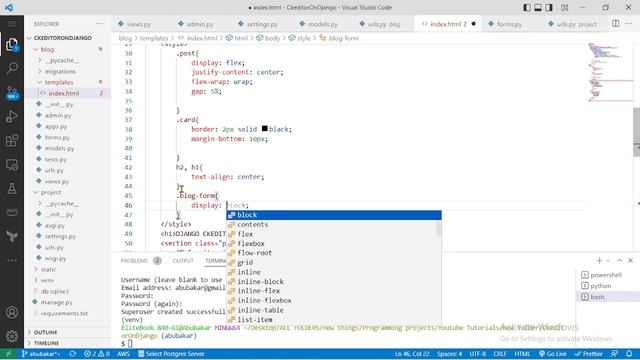Image resolution: width=640 pixels, height=360 pixels.
Task: Open the Search view in activity bar
Action: tap(12, 68)
